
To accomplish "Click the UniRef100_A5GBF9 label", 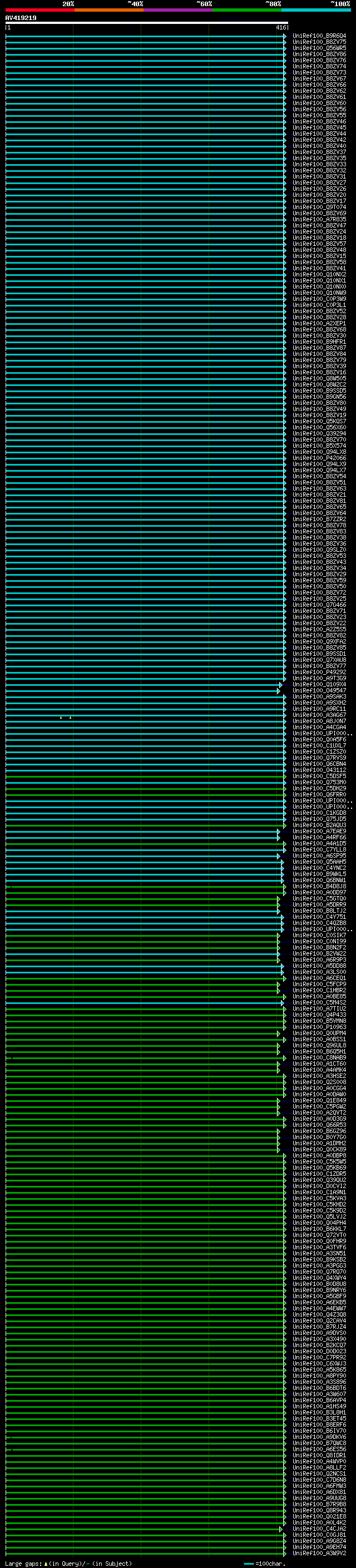I will click(319, 1296).
